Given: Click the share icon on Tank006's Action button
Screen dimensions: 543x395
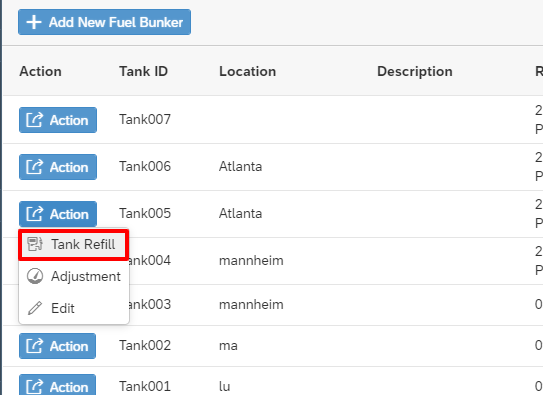Looking at the screenshot, I should click(35, 167).
